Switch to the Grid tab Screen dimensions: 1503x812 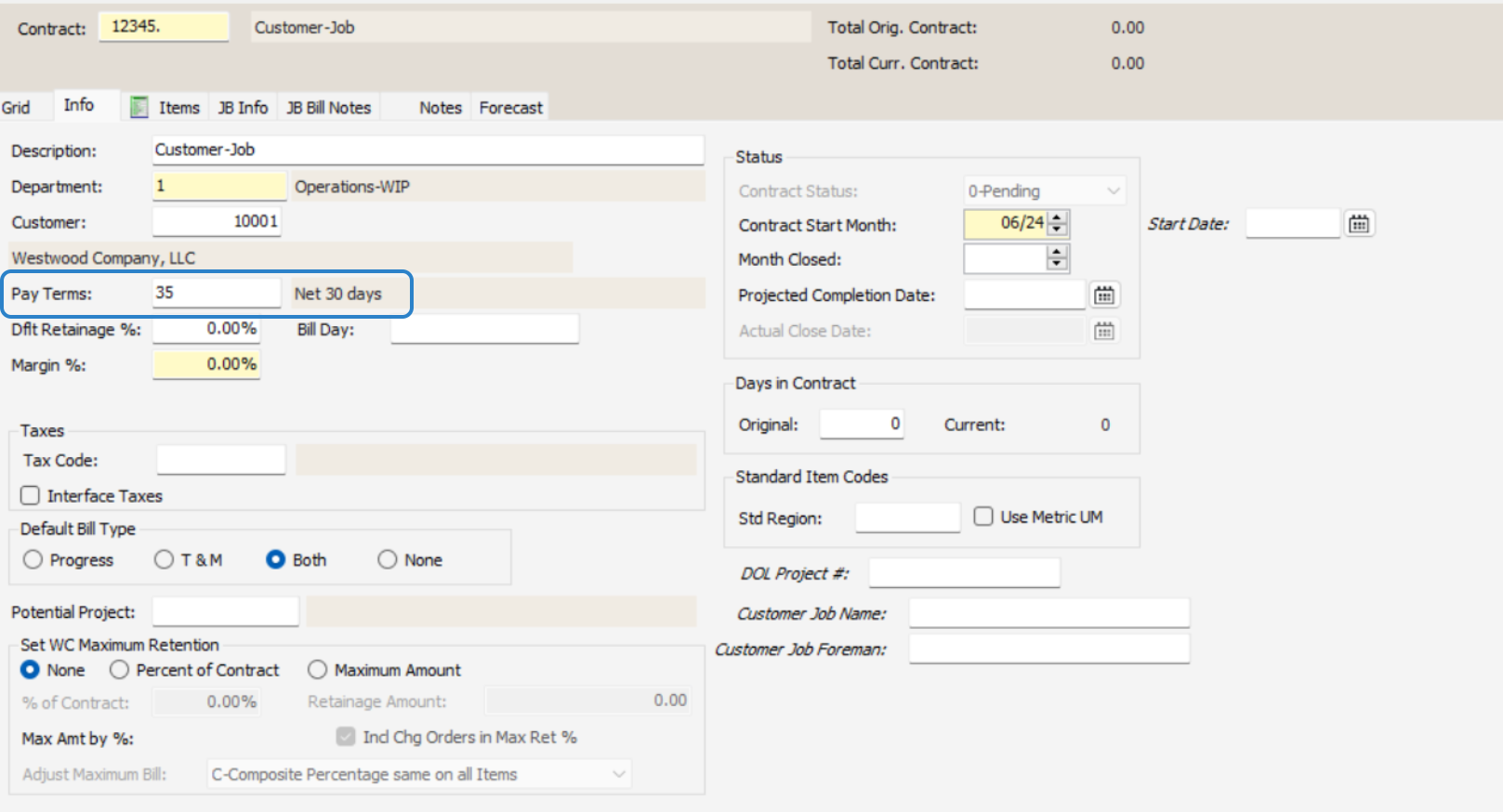[x=16, y=108]
